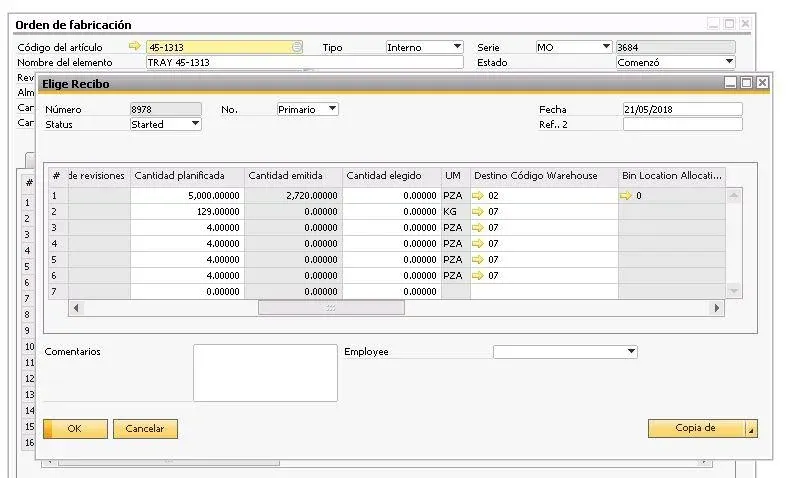The width and height of the screenshot is (789, 478).
Task: Click the empty Ref.. 2 field
Action: click(682, 124)
